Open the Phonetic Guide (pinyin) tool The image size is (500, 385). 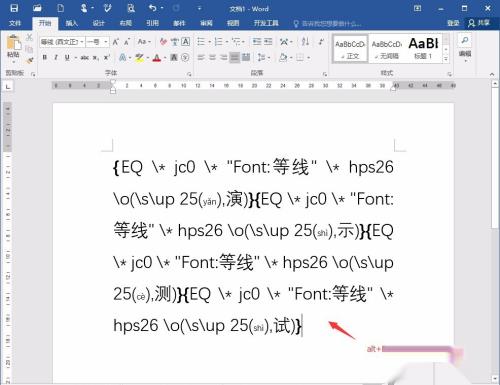pos(174,42)
